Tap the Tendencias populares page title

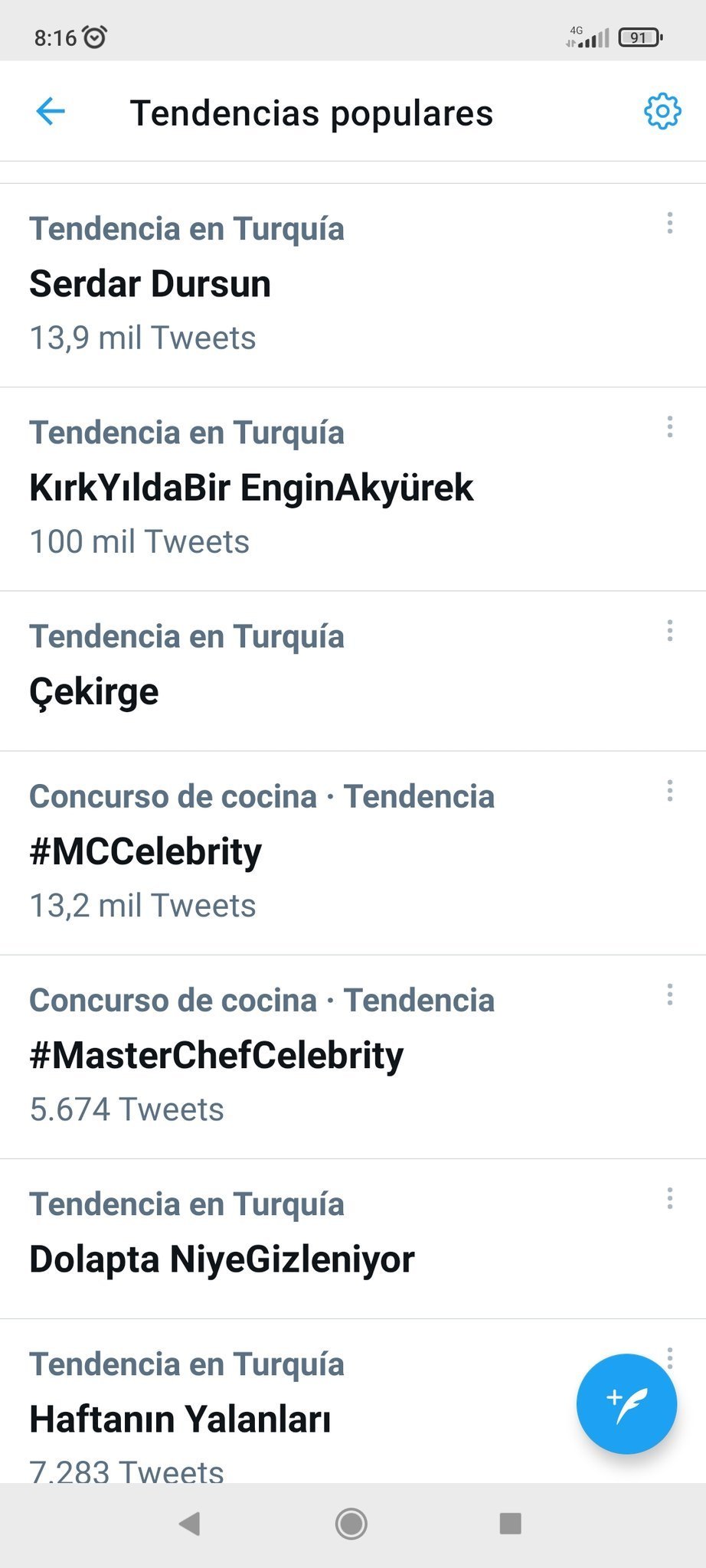click(312, 113)
